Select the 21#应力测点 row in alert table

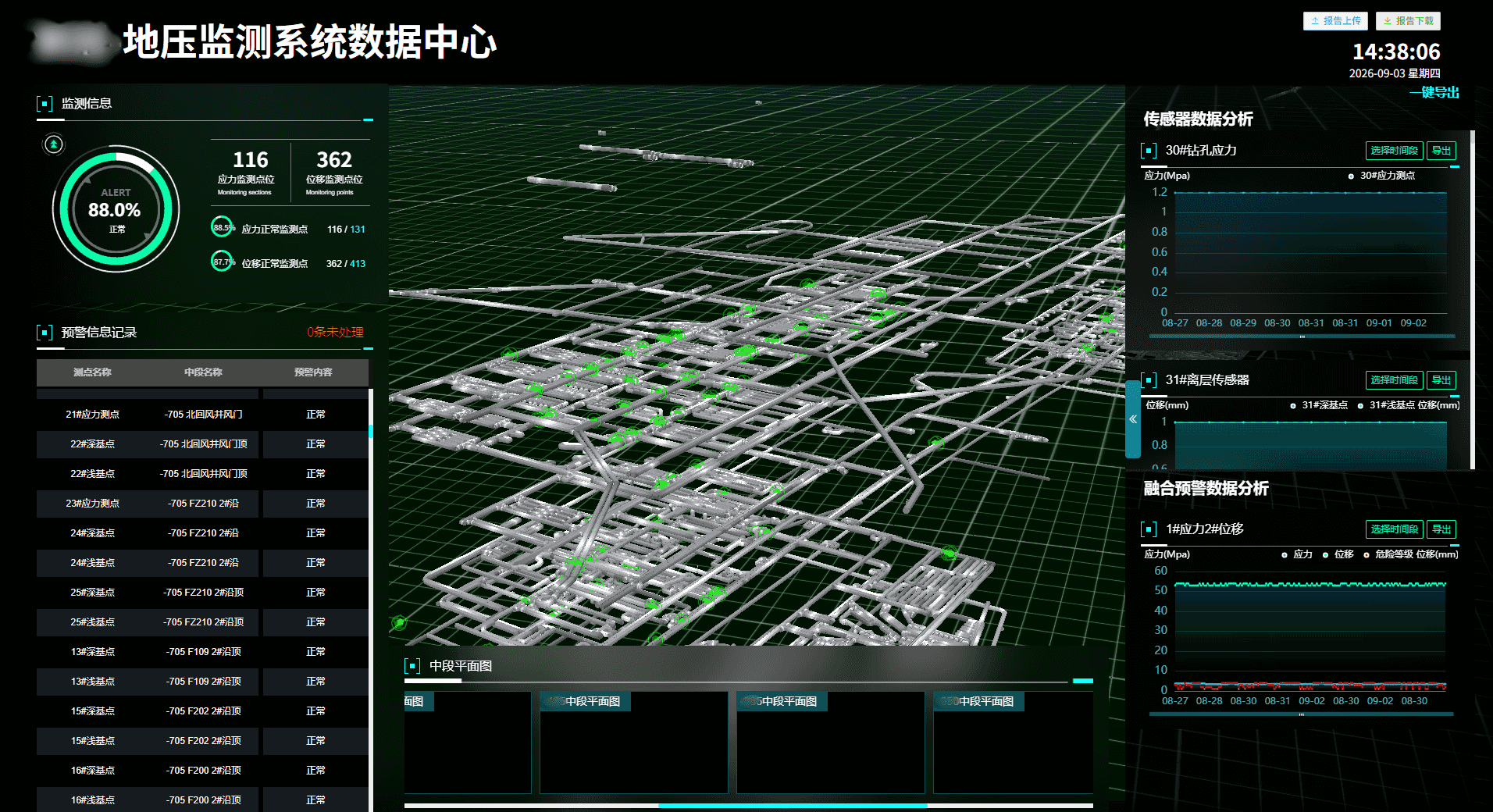(x=202, y=415)
